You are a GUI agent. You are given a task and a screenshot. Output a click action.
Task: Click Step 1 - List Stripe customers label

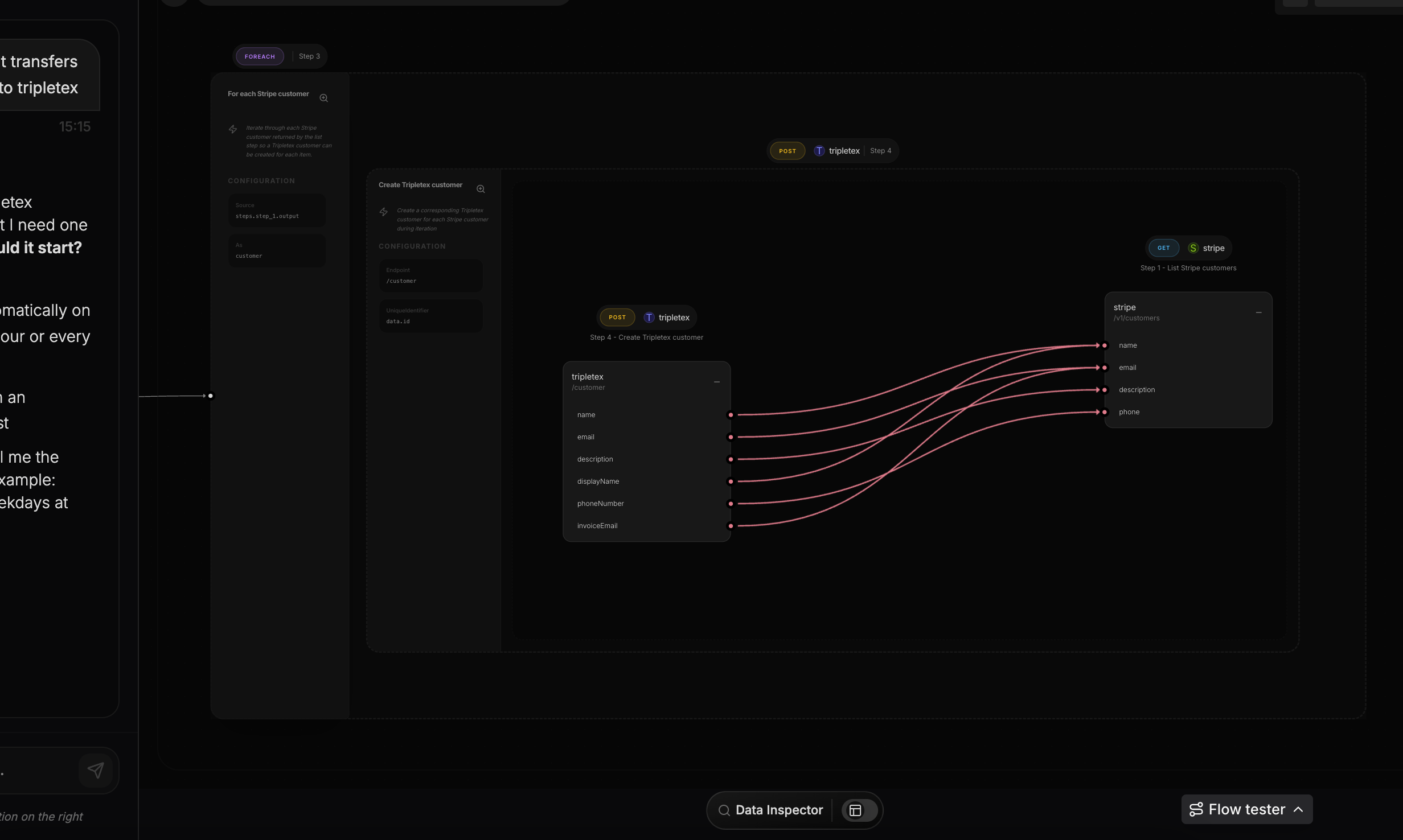tap(1188, 268)
